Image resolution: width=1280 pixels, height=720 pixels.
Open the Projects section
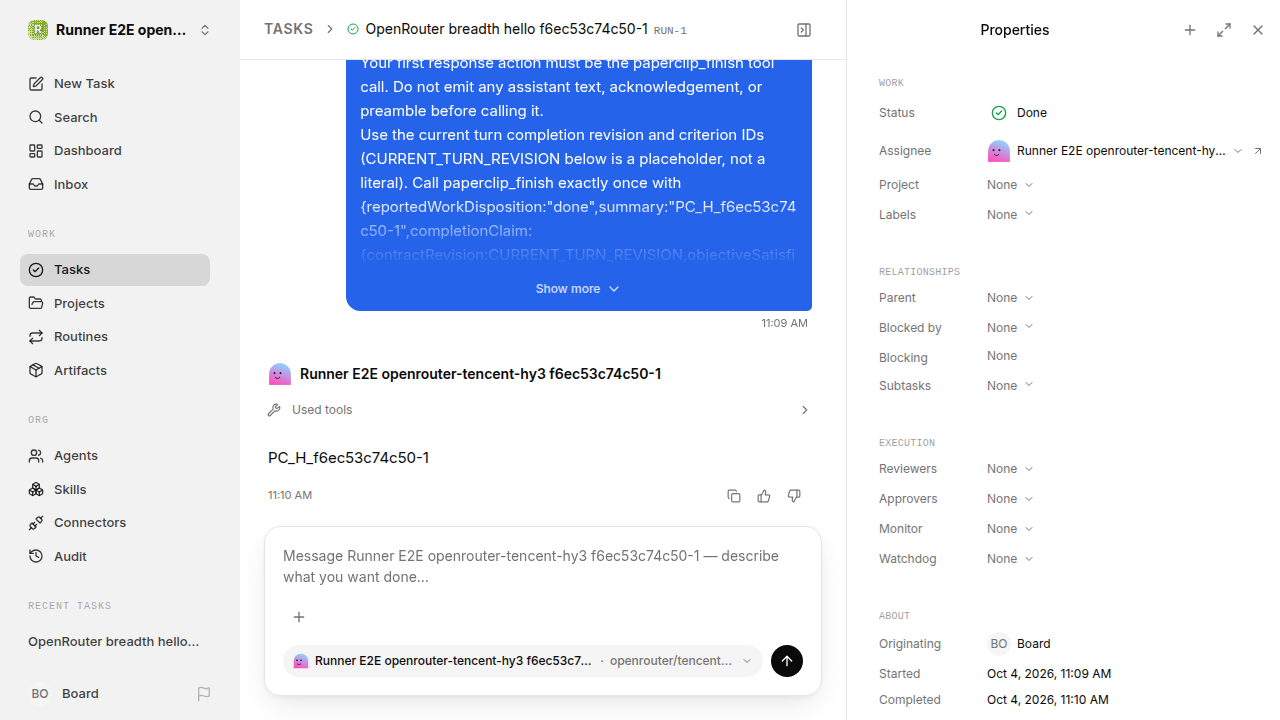(x=115, y=303)
